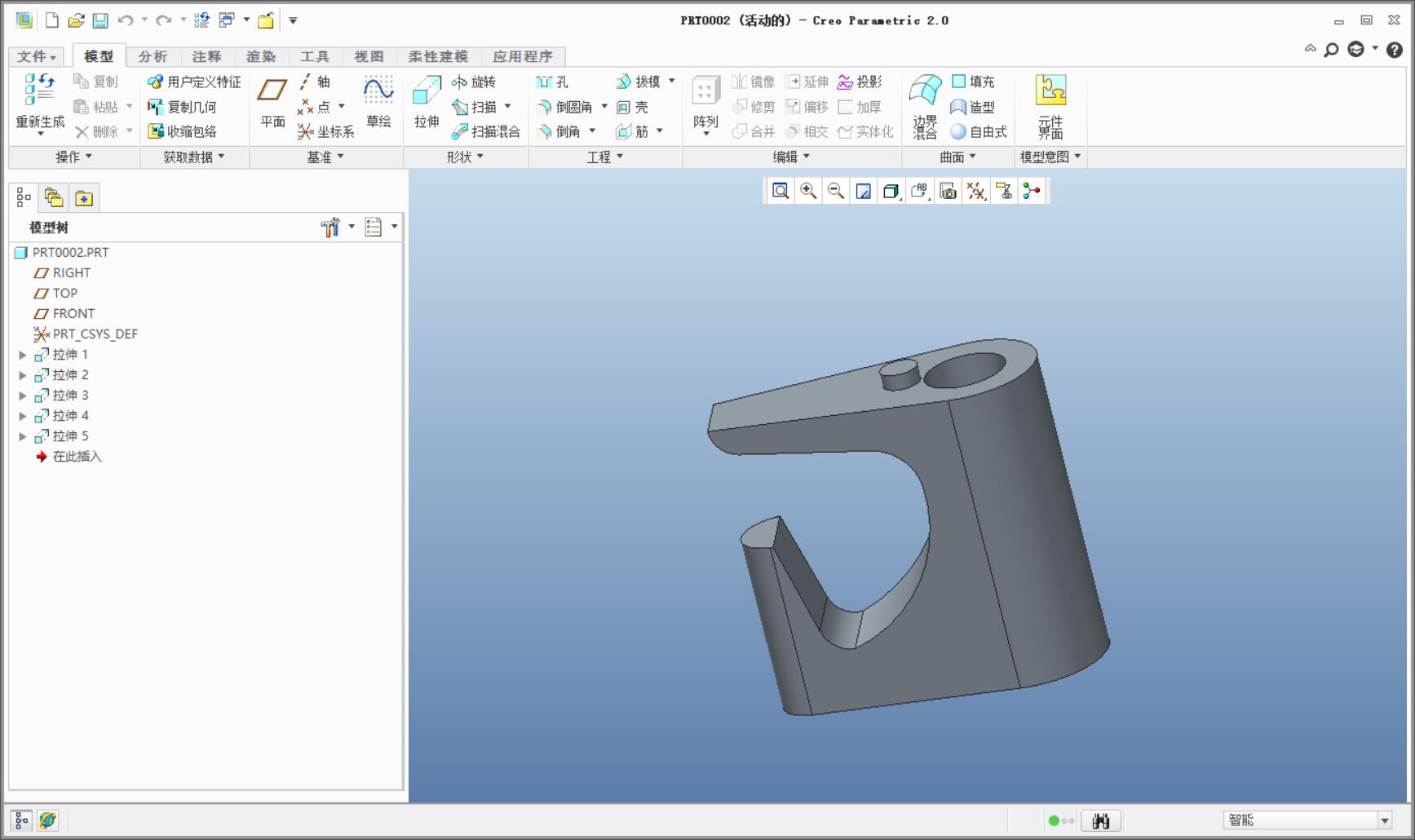
Task: Toggle navigator pane display in status bar
Action: point(22,820)
